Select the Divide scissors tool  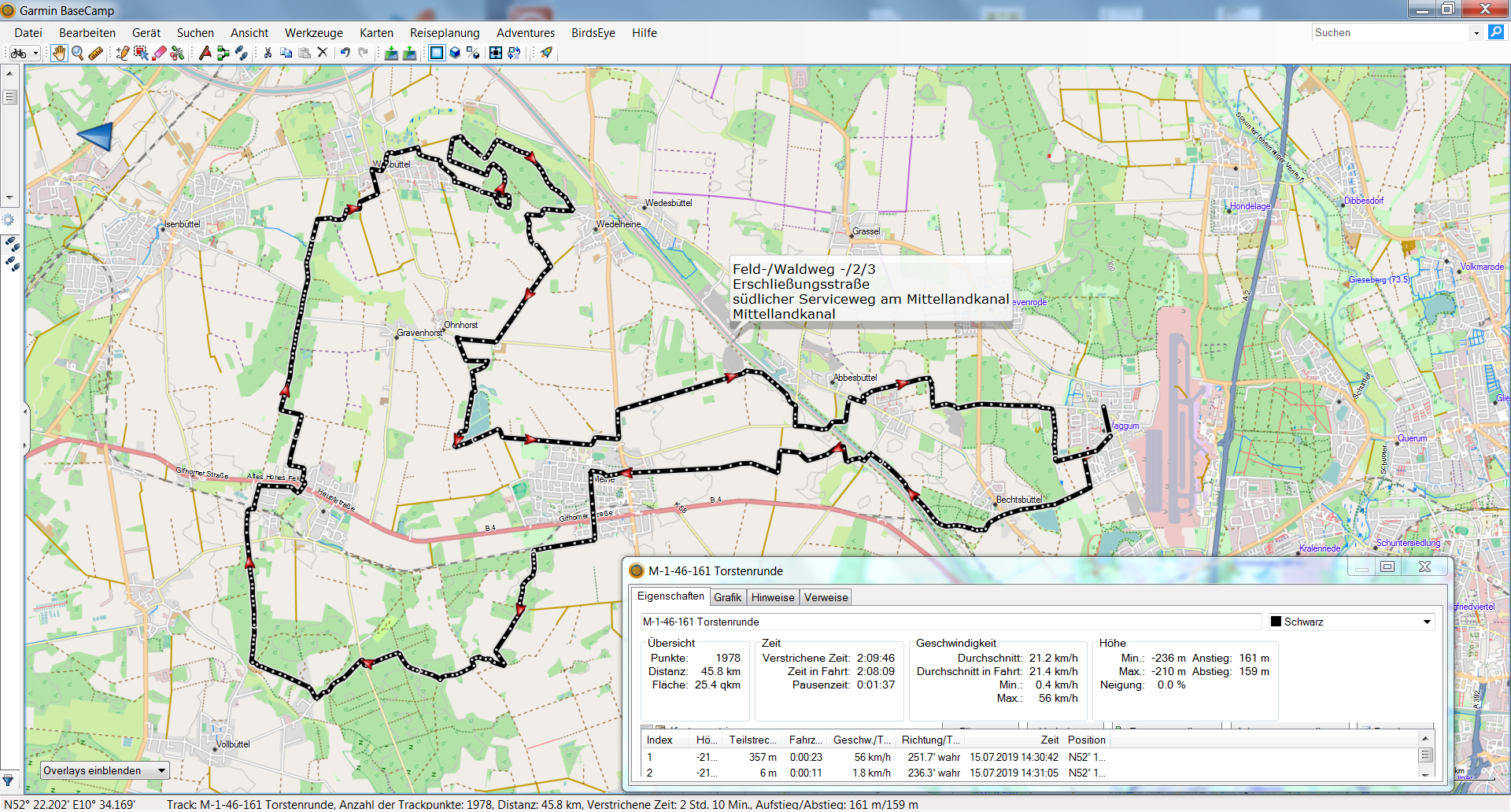[178, 53]
